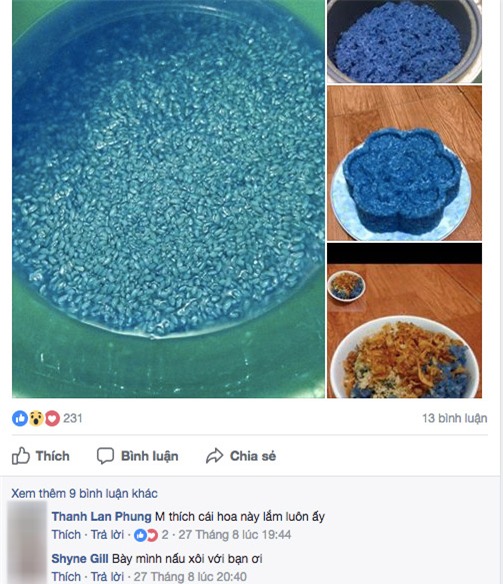503x584 pixels.
Task: Open the blue rice in cooker photo
Action: click(404, 41)
